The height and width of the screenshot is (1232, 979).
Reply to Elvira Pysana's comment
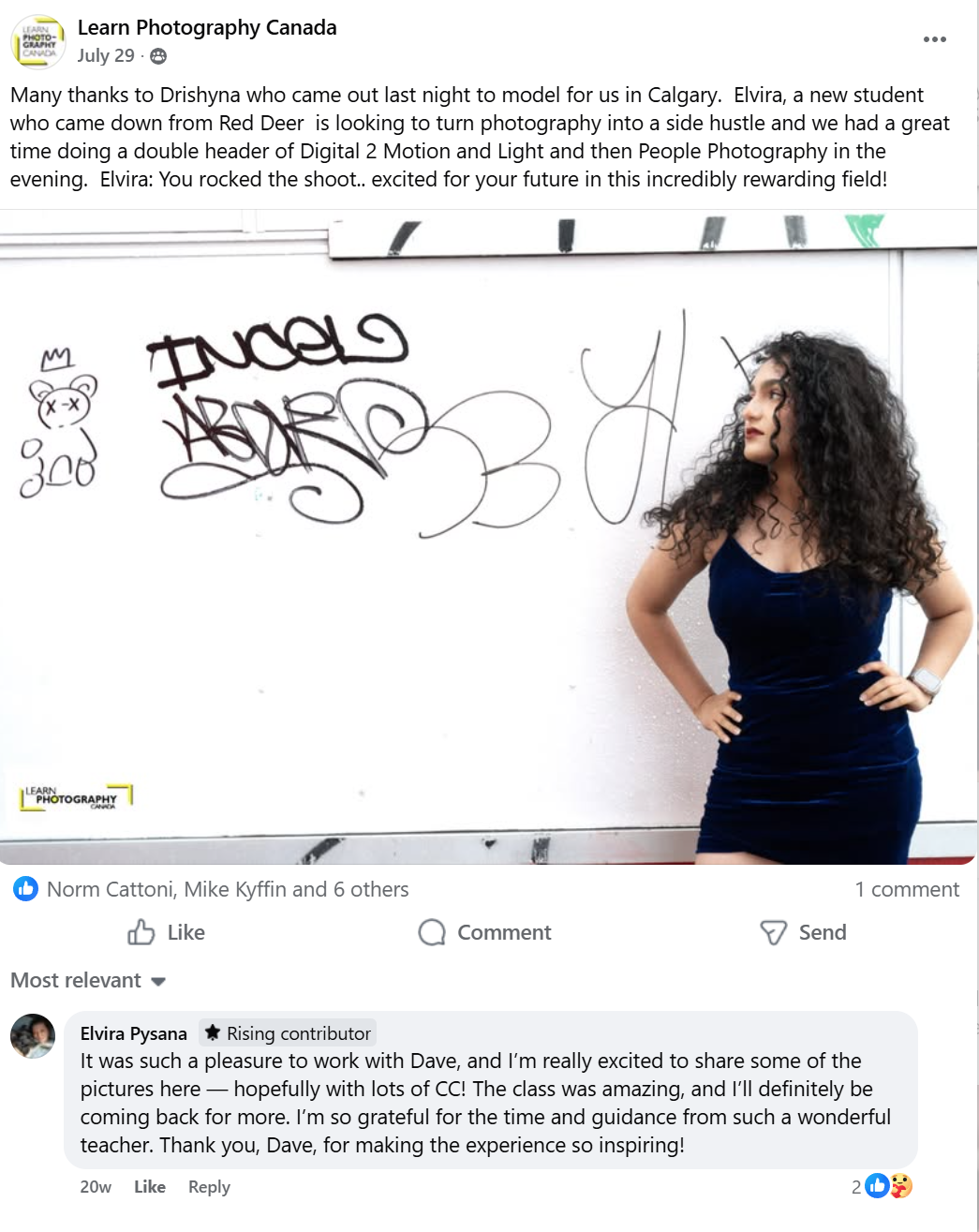coord(209,1187)
